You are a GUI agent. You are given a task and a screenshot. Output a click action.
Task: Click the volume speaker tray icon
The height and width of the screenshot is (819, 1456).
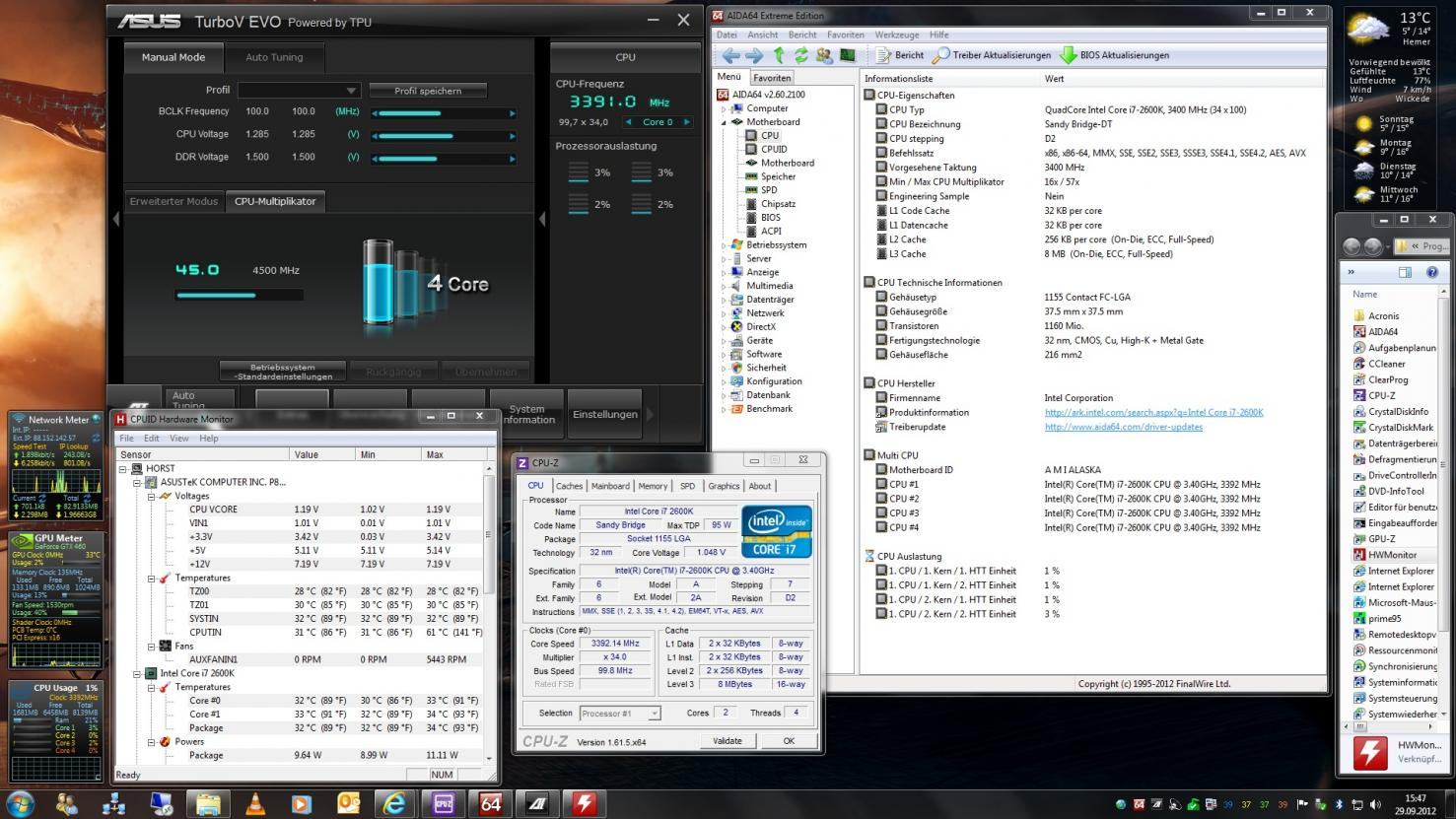[1376, 804]
